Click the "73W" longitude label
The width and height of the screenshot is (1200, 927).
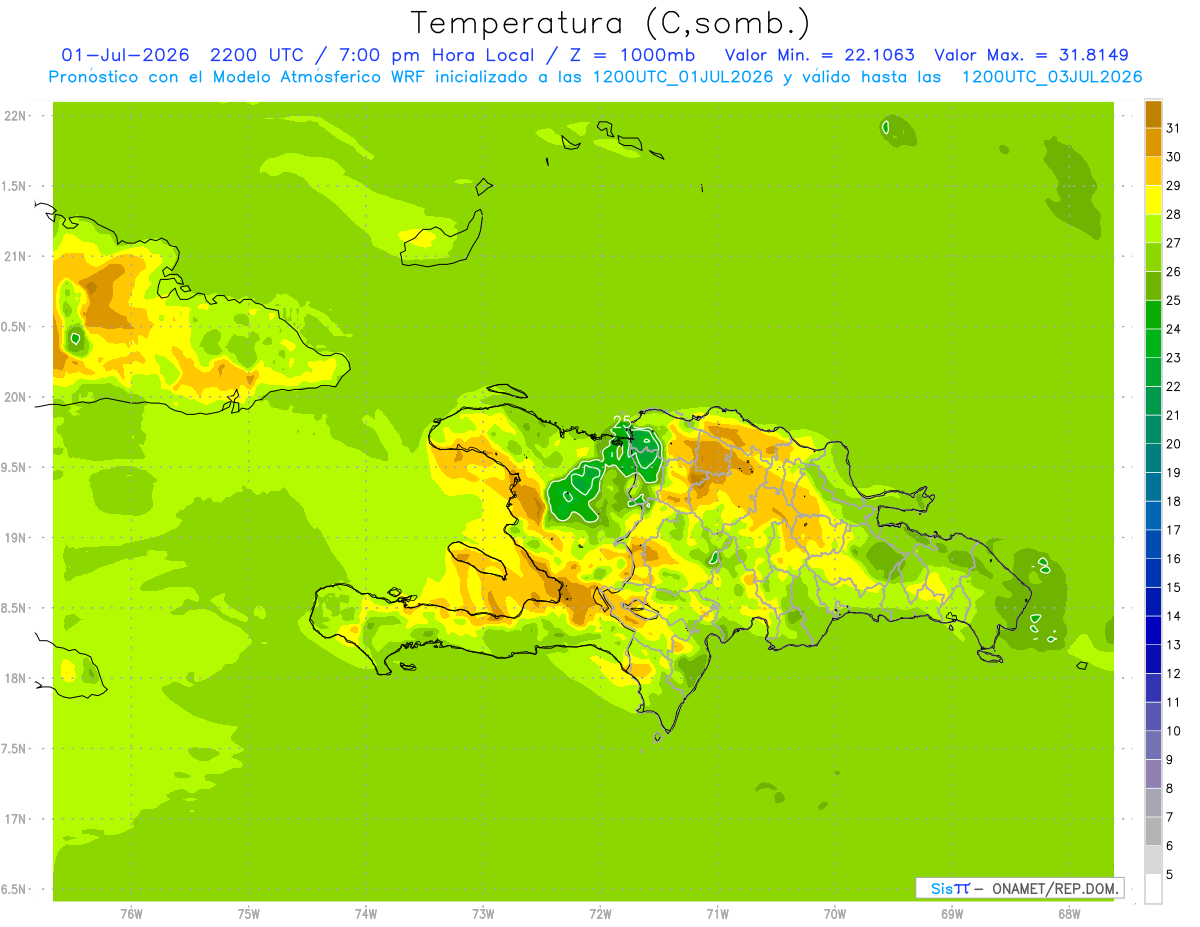(x=483, y=914)
